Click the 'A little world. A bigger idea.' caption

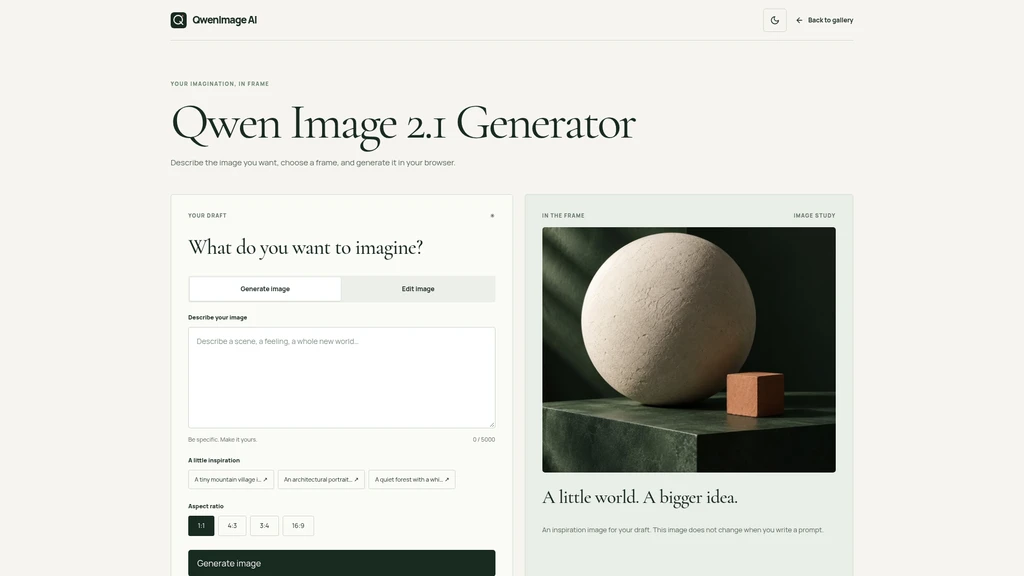click(x=640, y=498)
